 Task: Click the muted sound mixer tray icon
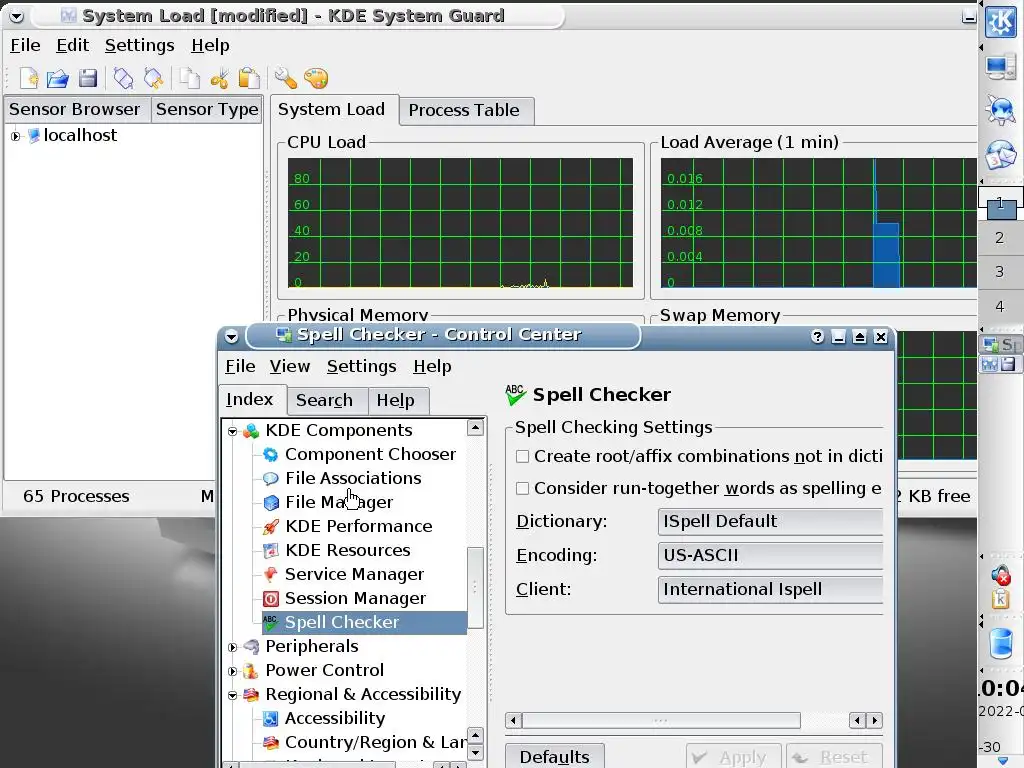(x=1000, y=576)
